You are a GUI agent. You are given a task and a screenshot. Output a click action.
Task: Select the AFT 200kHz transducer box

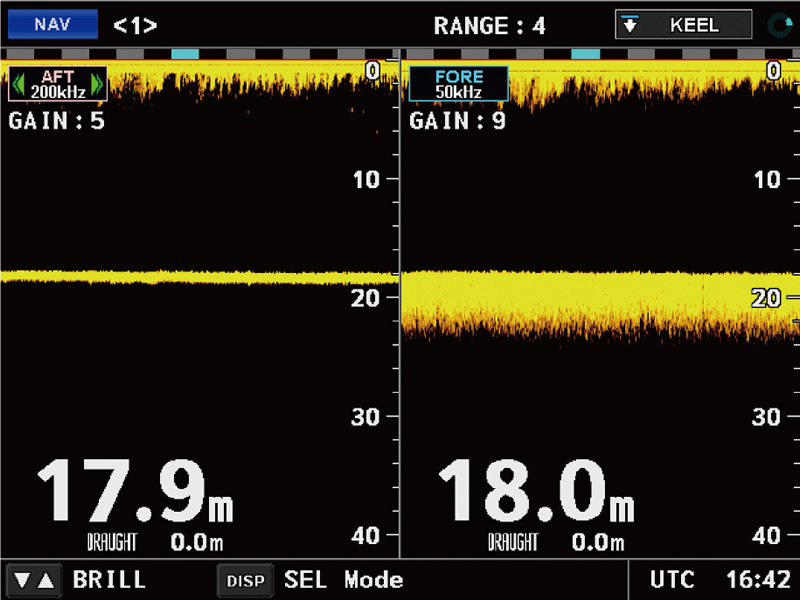(x=58, y=84)
